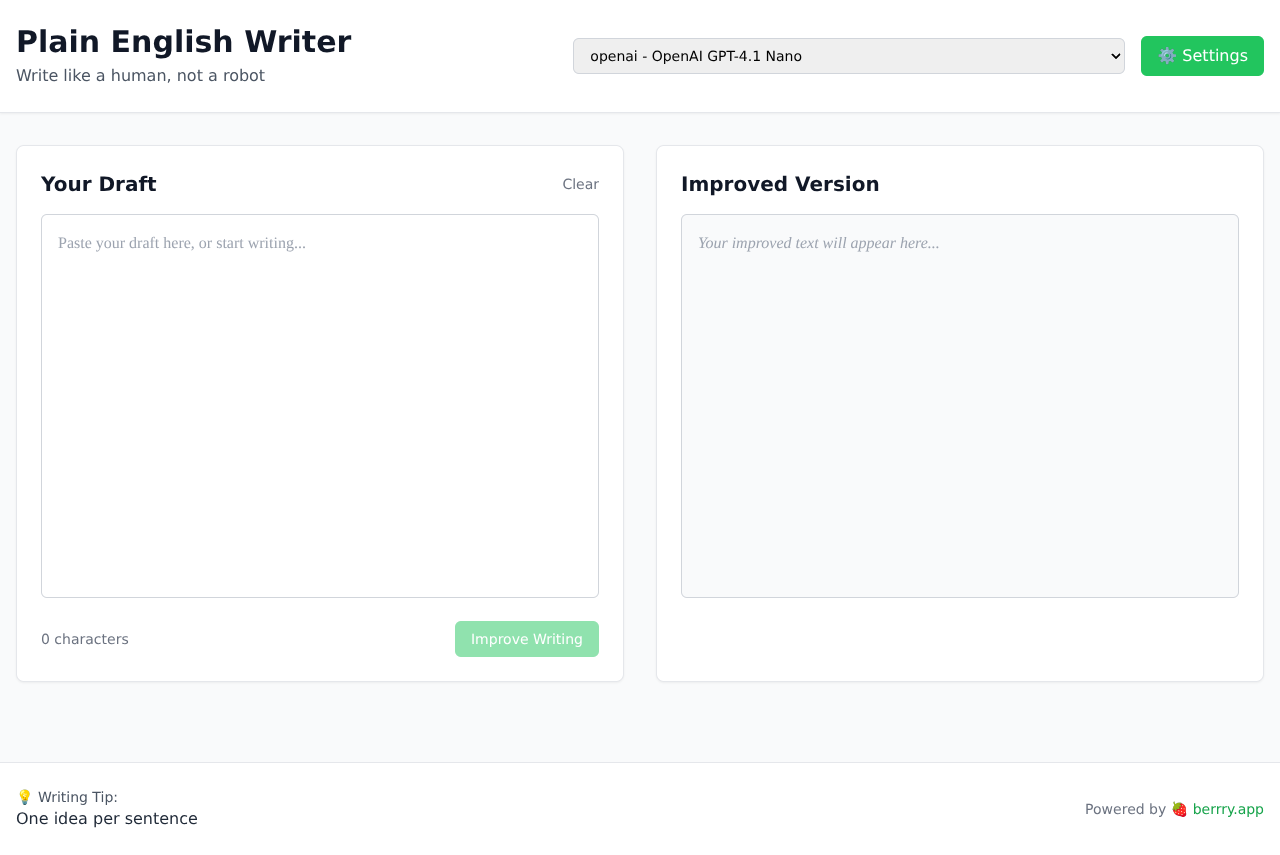1280x855 pixels.
Task: Click the character counter below the draft
Action: tap(84, 639)
